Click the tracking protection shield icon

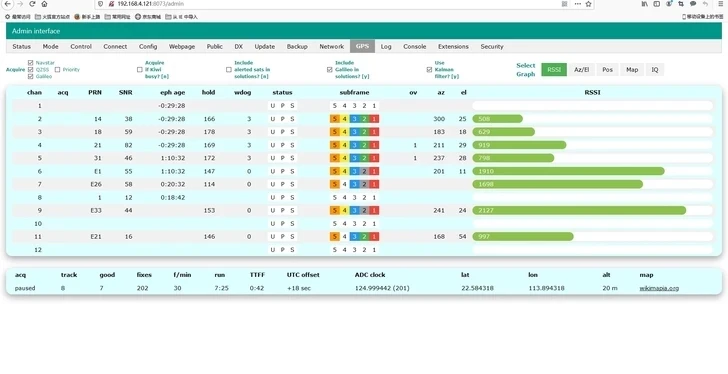pyautogui.click(x=101, y=4)
